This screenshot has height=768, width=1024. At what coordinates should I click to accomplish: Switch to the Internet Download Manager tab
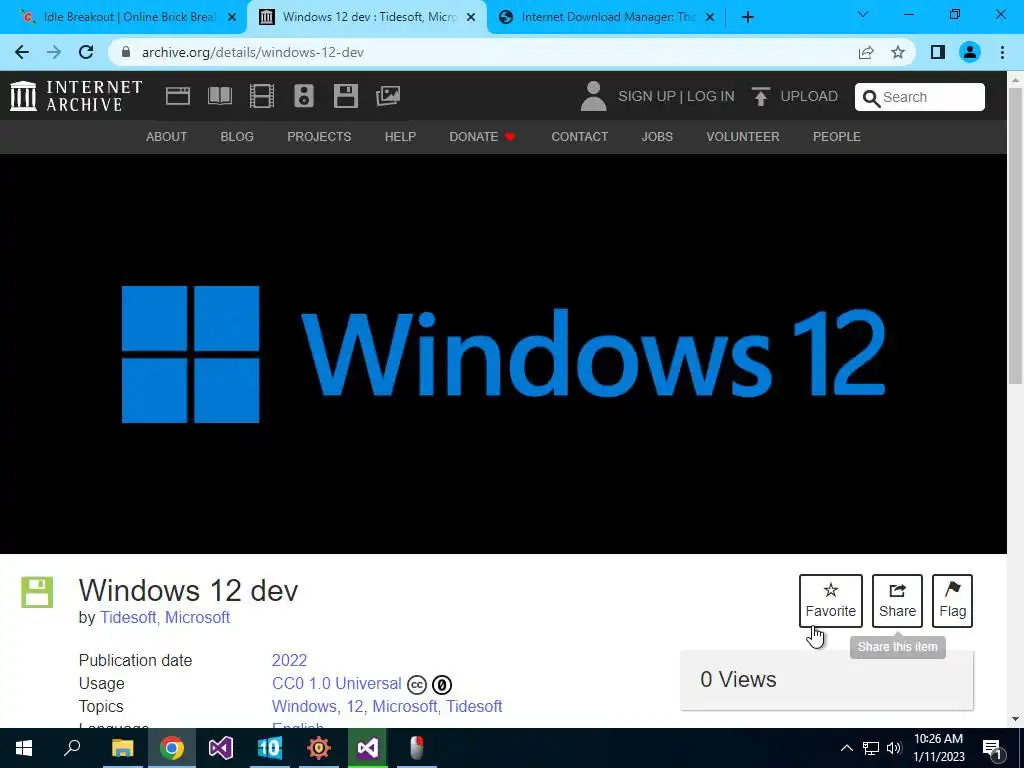[605, 17]
